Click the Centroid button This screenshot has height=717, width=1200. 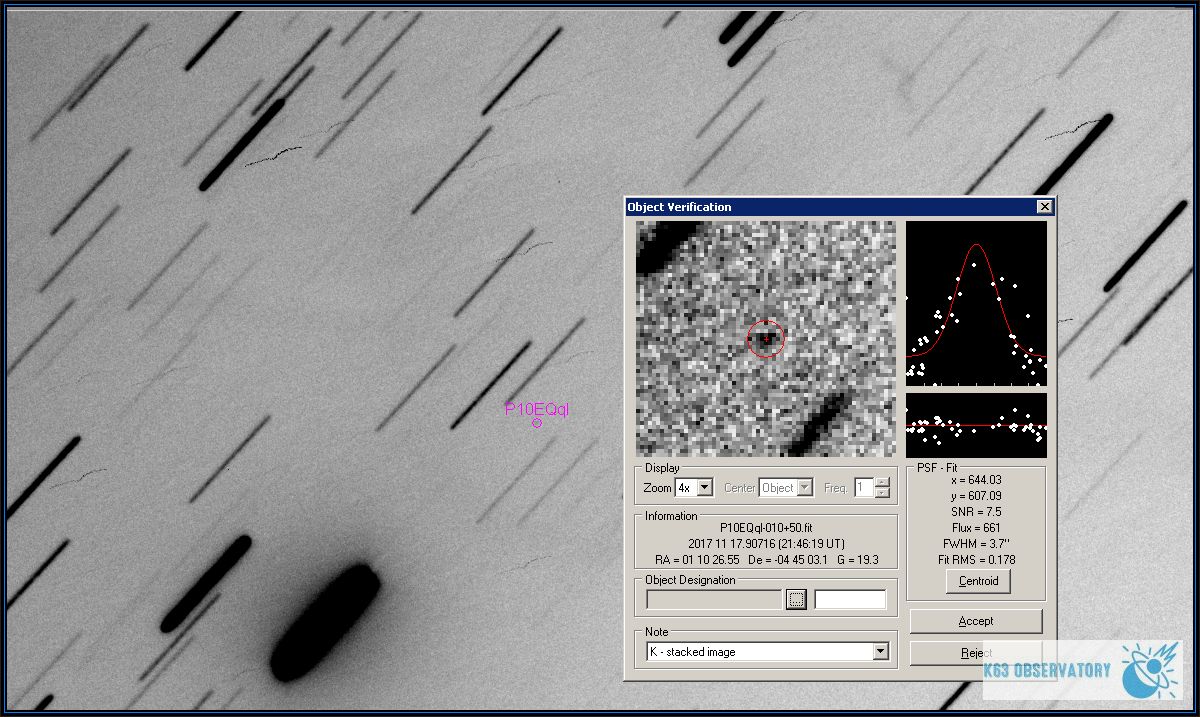[x=978, y=581]
